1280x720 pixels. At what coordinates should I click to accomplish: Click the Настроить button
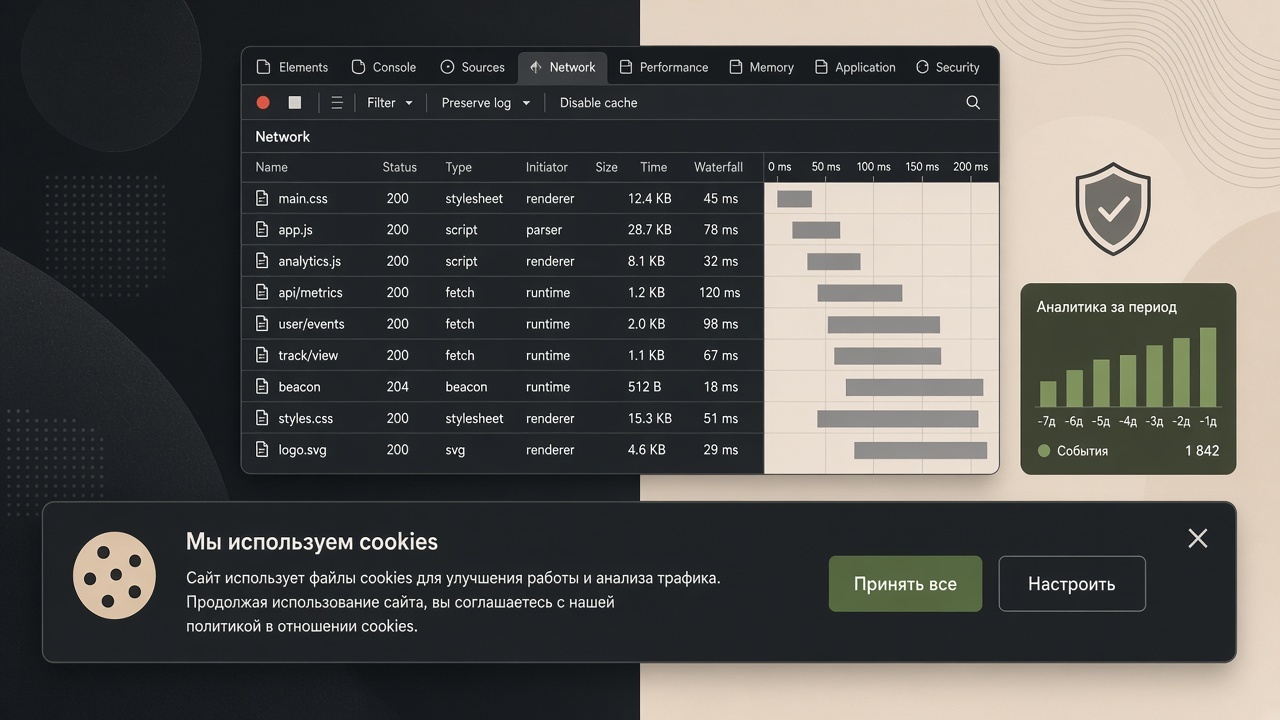pyautogui.click(x=1072, y=584)
